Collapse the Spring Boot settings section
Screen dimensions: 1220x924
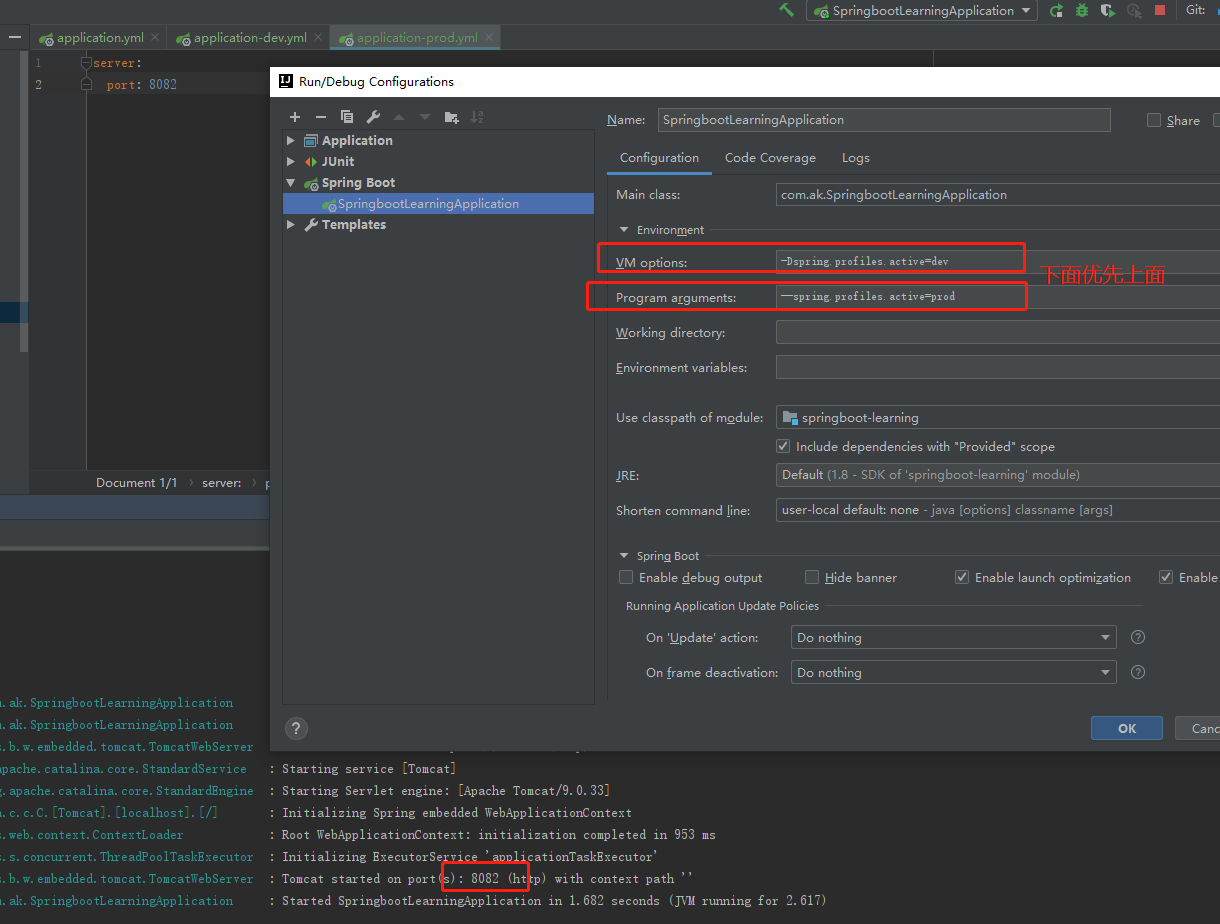point(625,556)
